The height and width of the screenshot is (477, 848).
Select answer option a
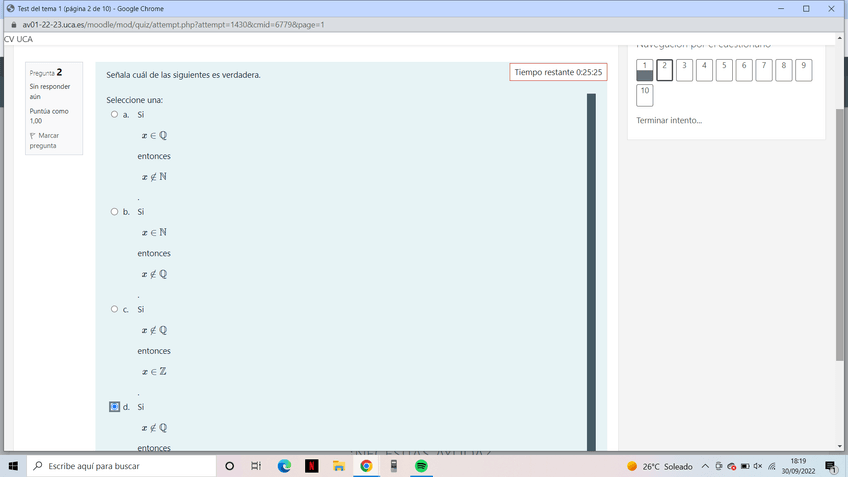[x=114, y=114]
